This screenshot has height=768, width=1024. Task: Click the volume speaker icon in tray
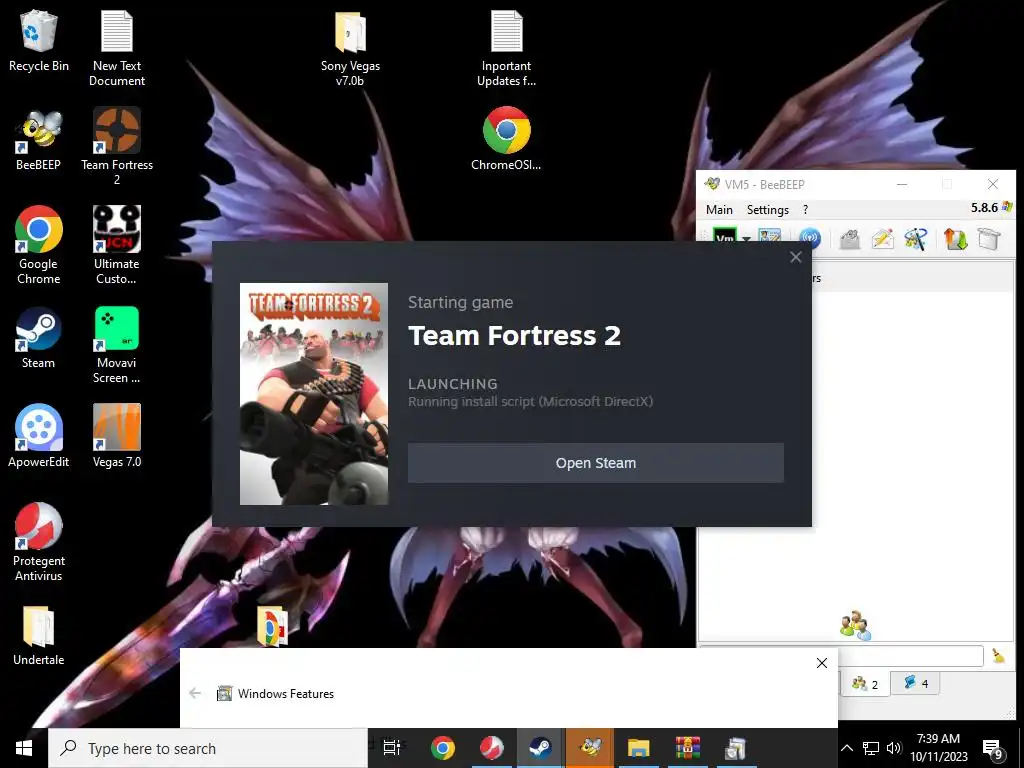[x=894, y=748]
